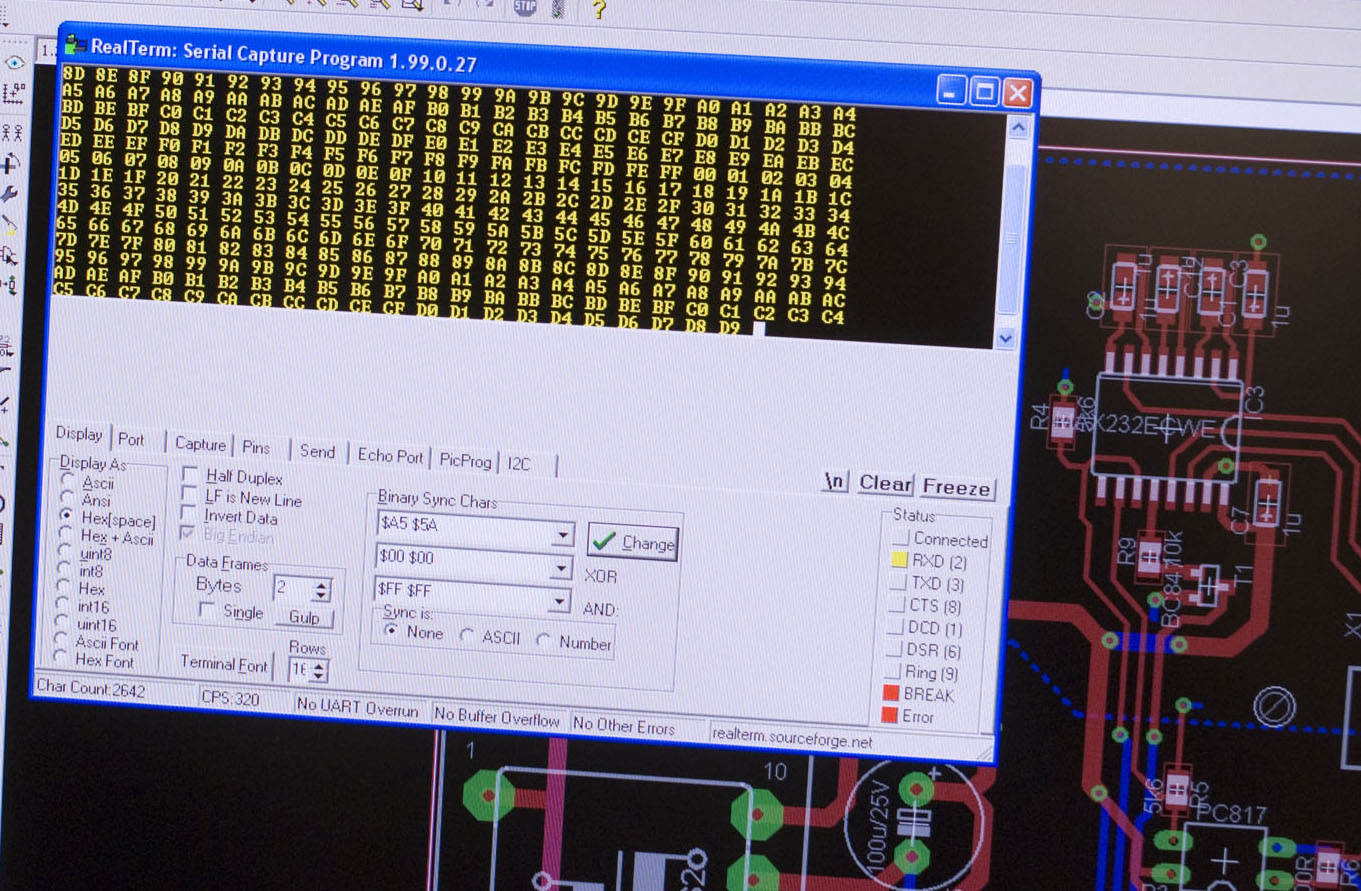Switch to the Display tab

79,434
